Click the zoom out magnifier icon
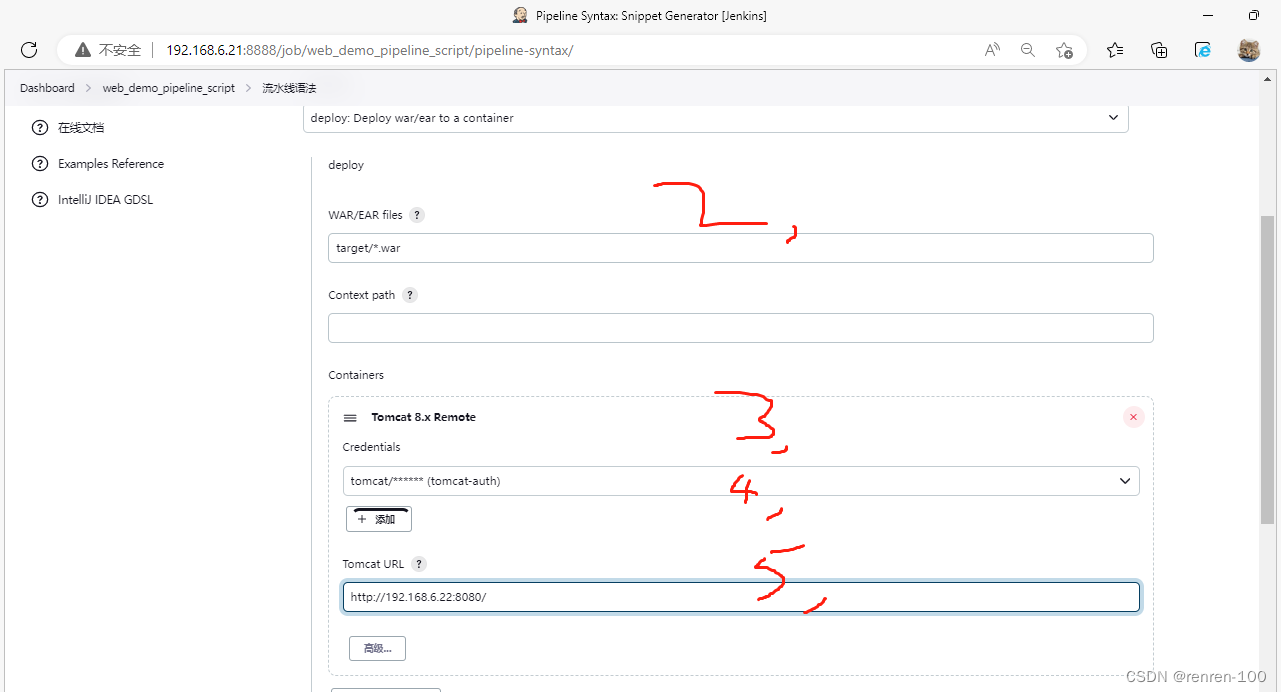Viewport: 1281px width, 692px height. 1027,50
